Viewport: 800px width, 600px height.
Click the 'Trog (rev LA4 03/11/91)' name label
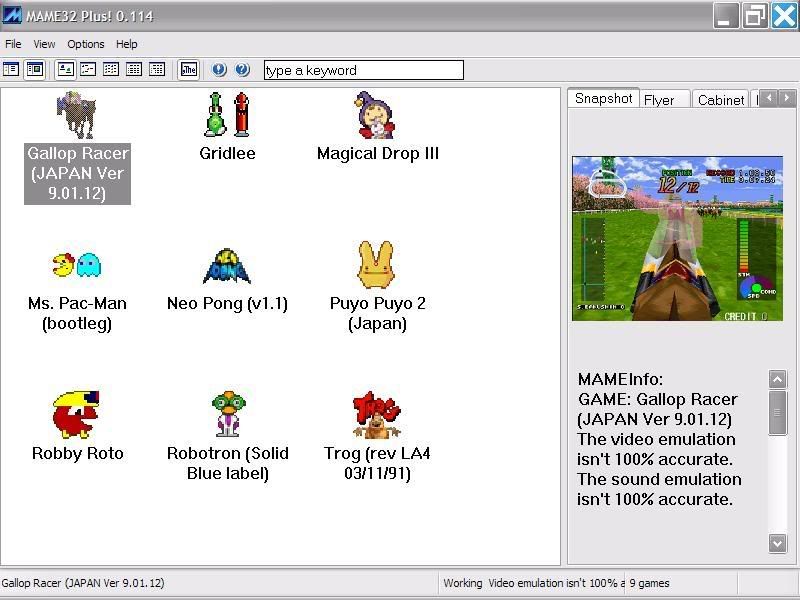[x=377, y=463]
